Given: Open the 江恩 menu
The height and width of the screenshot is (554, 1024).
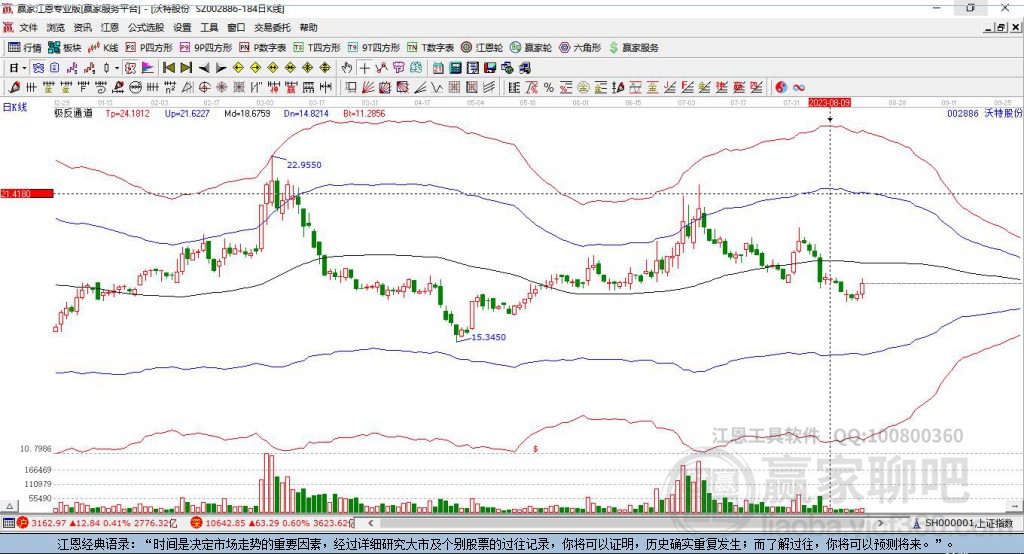Looking at the screenshot, I should (110, 27).
